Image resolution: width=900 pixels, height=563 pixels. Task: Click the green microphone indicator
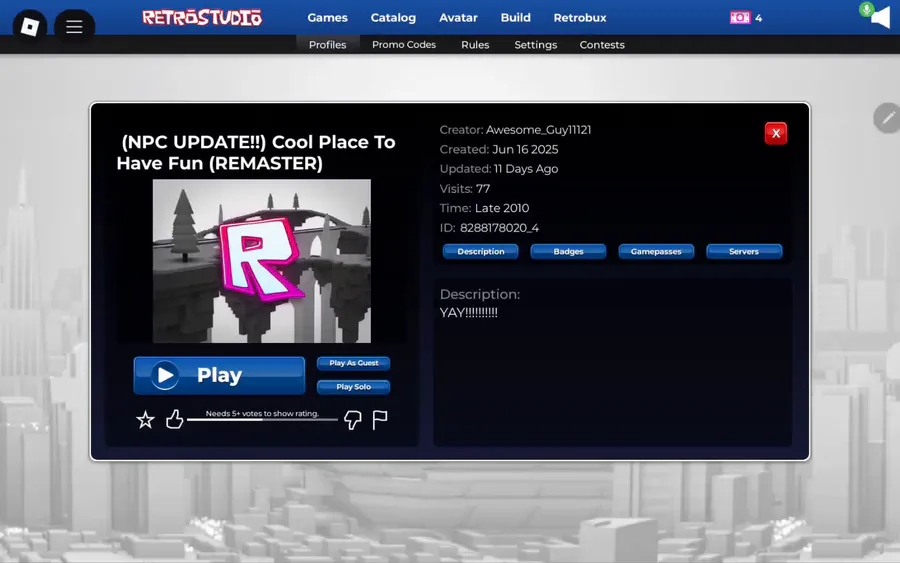click(866, 9)
